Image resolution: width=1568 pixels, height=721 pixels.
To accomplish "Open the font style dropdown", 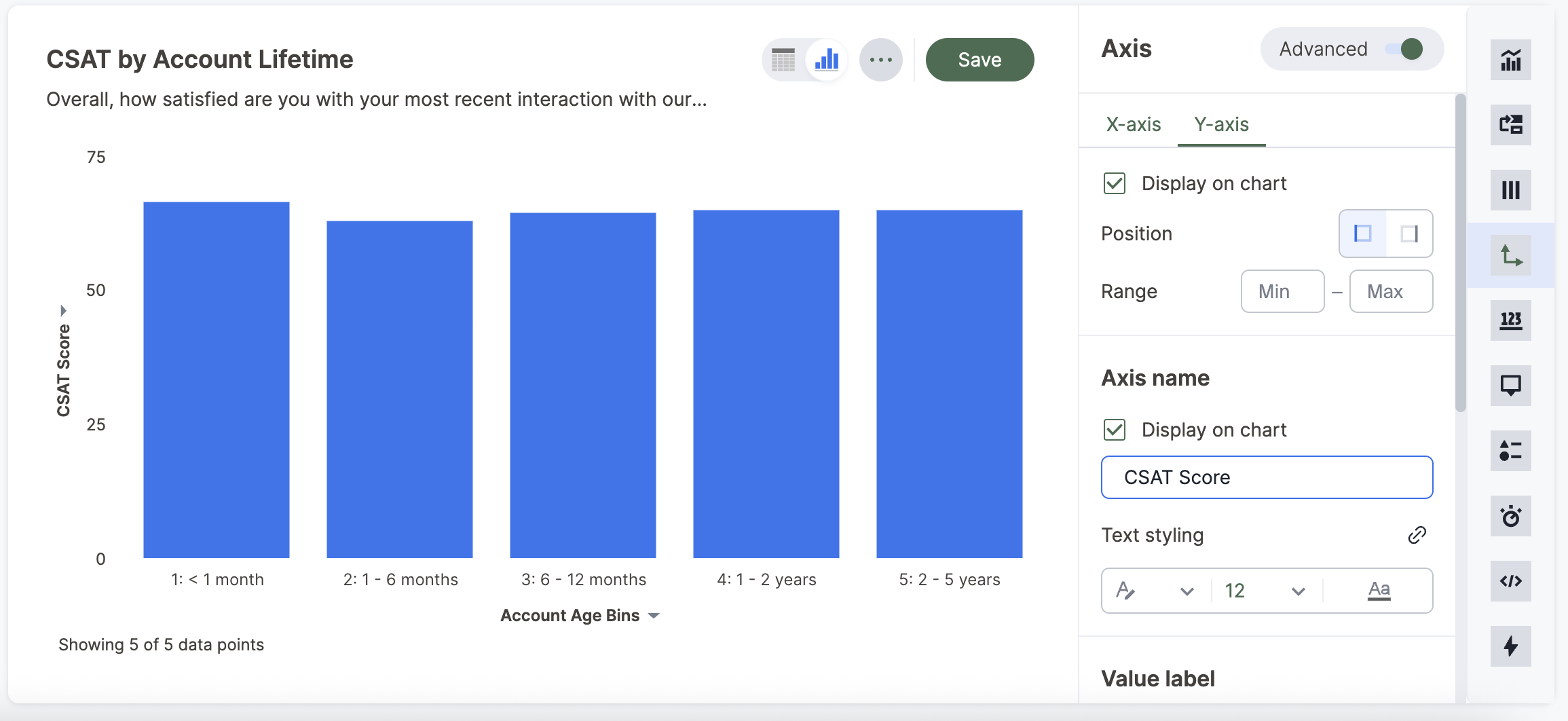I will [1155, 591].
